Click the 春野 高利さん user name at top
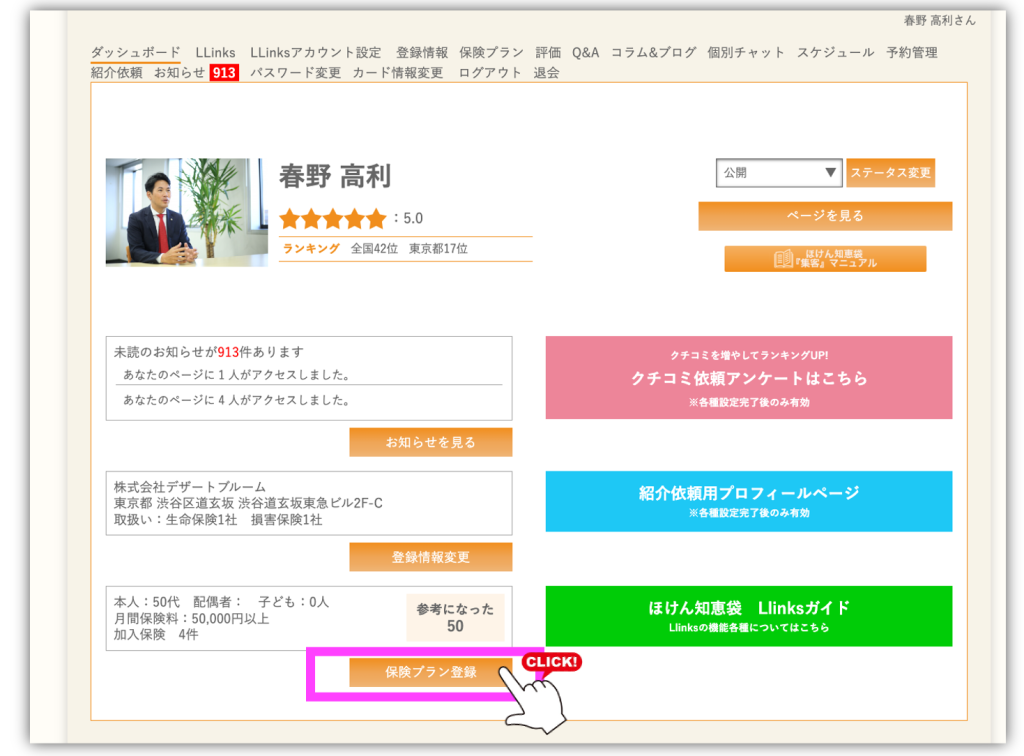The height and width of the screenshot is (756, 1024). pos(940,21)
